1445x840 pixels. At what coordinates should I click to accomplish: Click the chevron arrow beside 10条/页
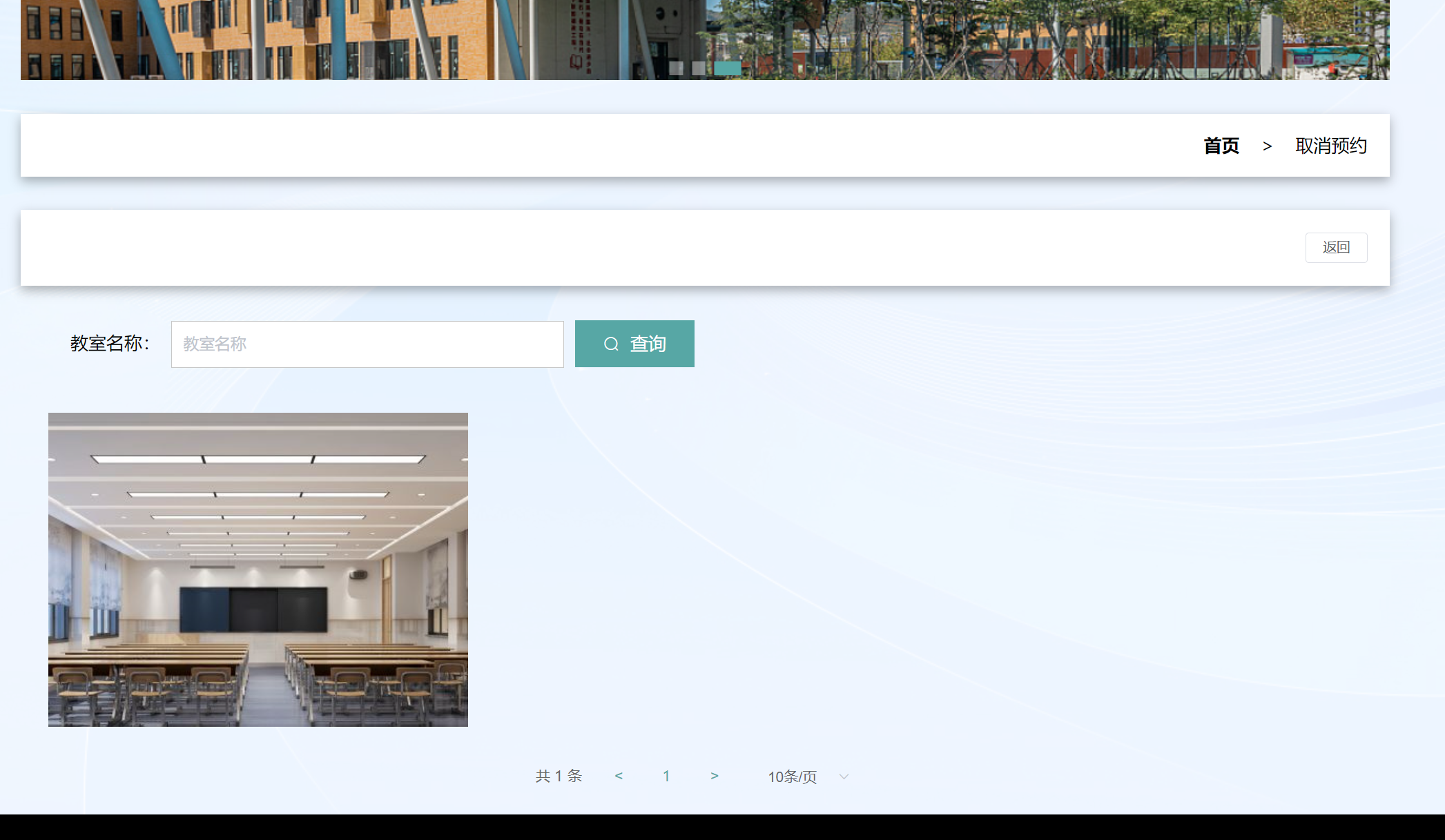843,776
